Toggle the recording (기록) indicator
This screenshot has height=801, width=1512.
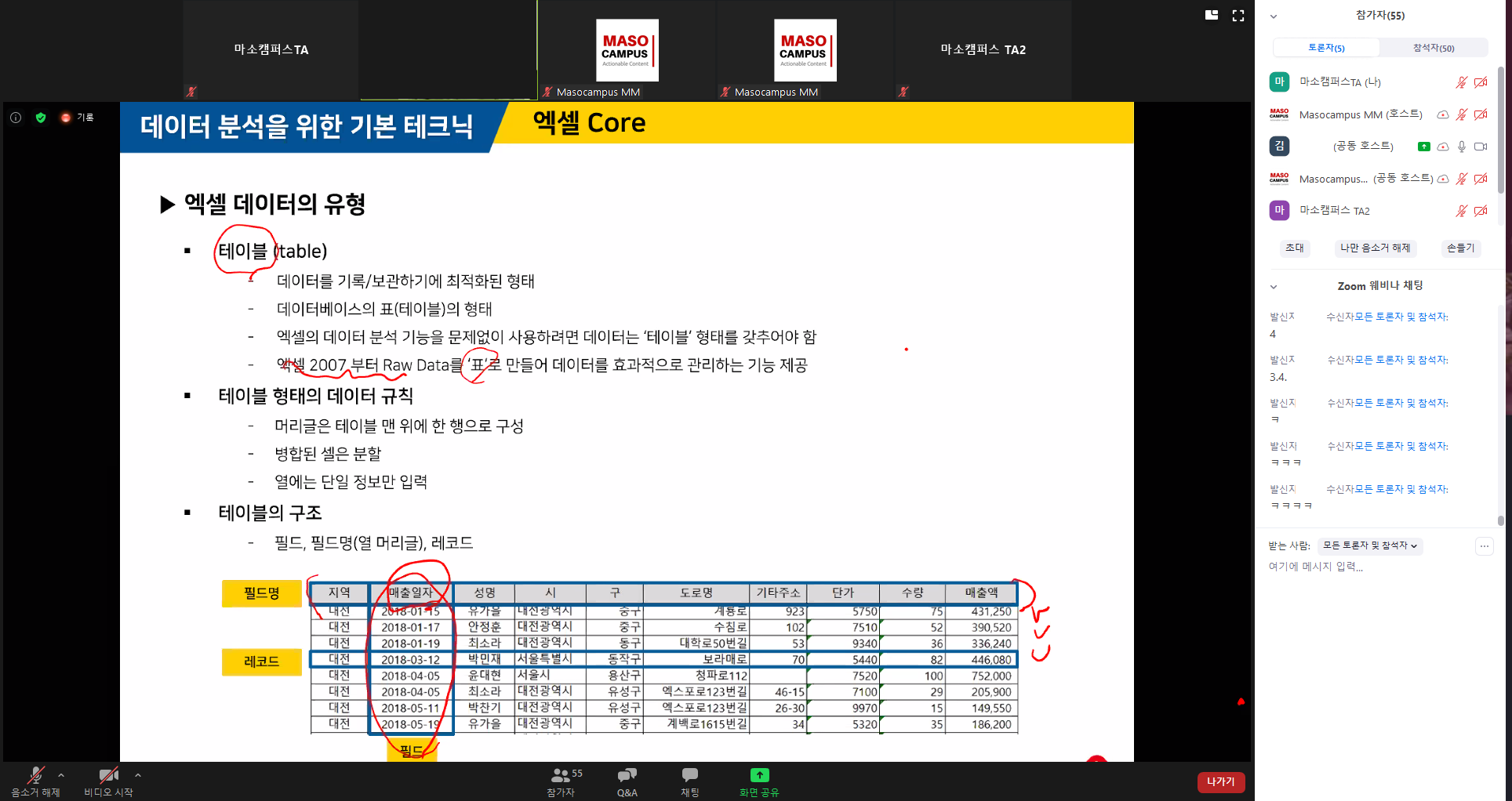tap(77, 118)
